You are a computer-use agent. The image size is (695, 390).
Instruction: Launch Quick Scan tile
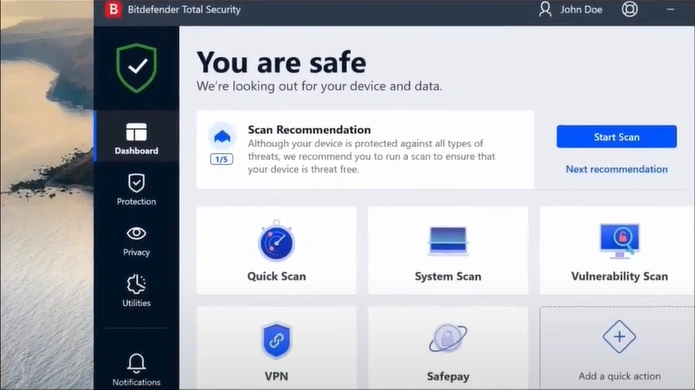pos(277,250)
